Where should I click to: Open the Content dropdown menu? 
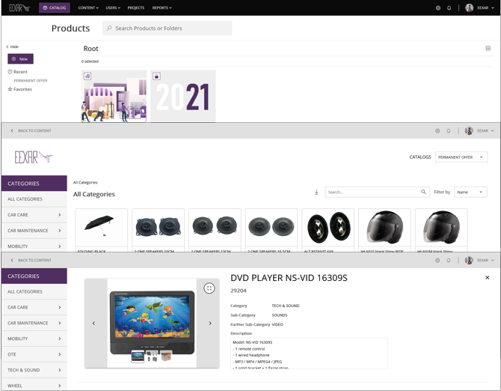pos(88,8)
